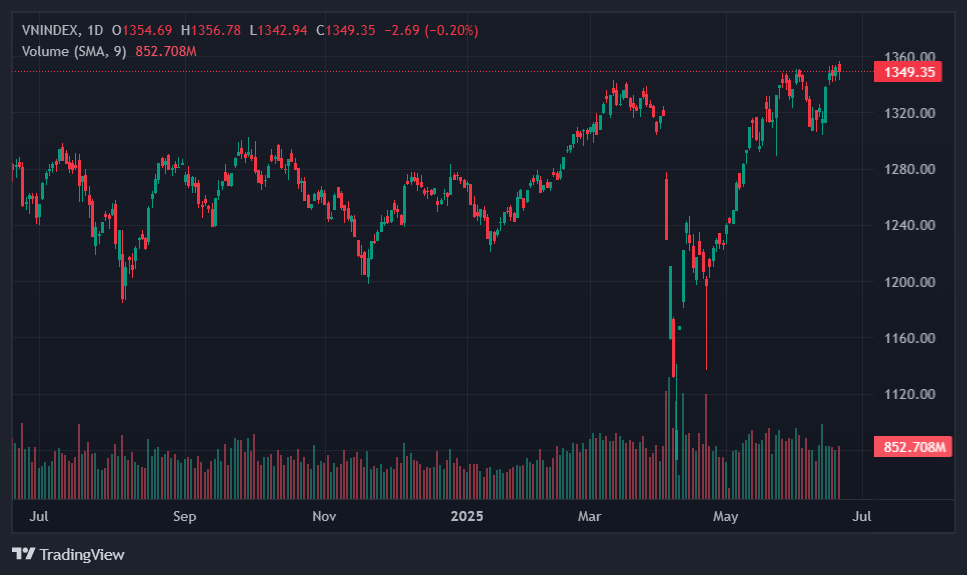Click the −2.69 (−0.20%) change value

coord(431,30)
